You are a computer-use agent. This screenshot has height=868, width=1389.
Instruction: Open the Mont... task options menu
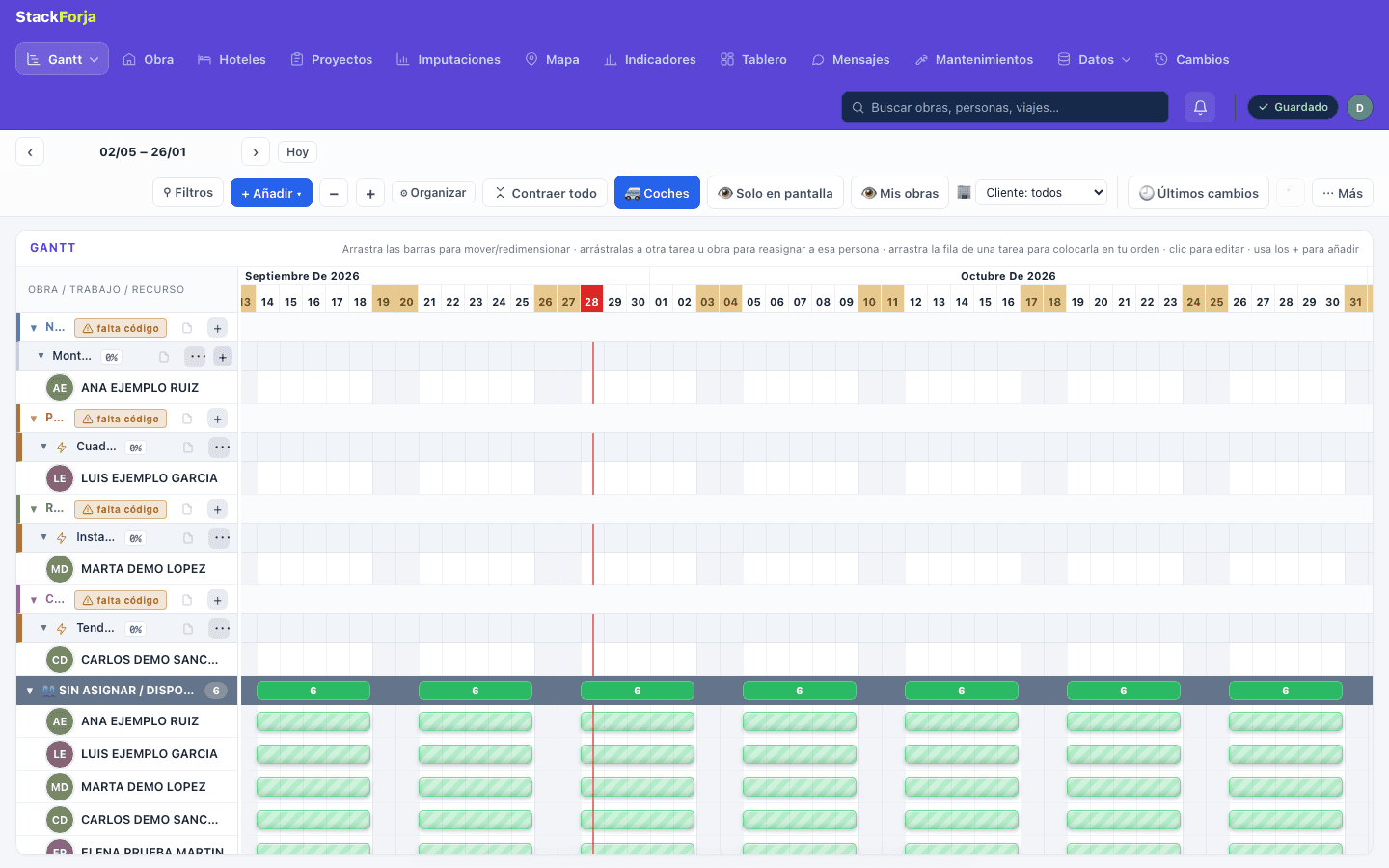pos(197,356)
